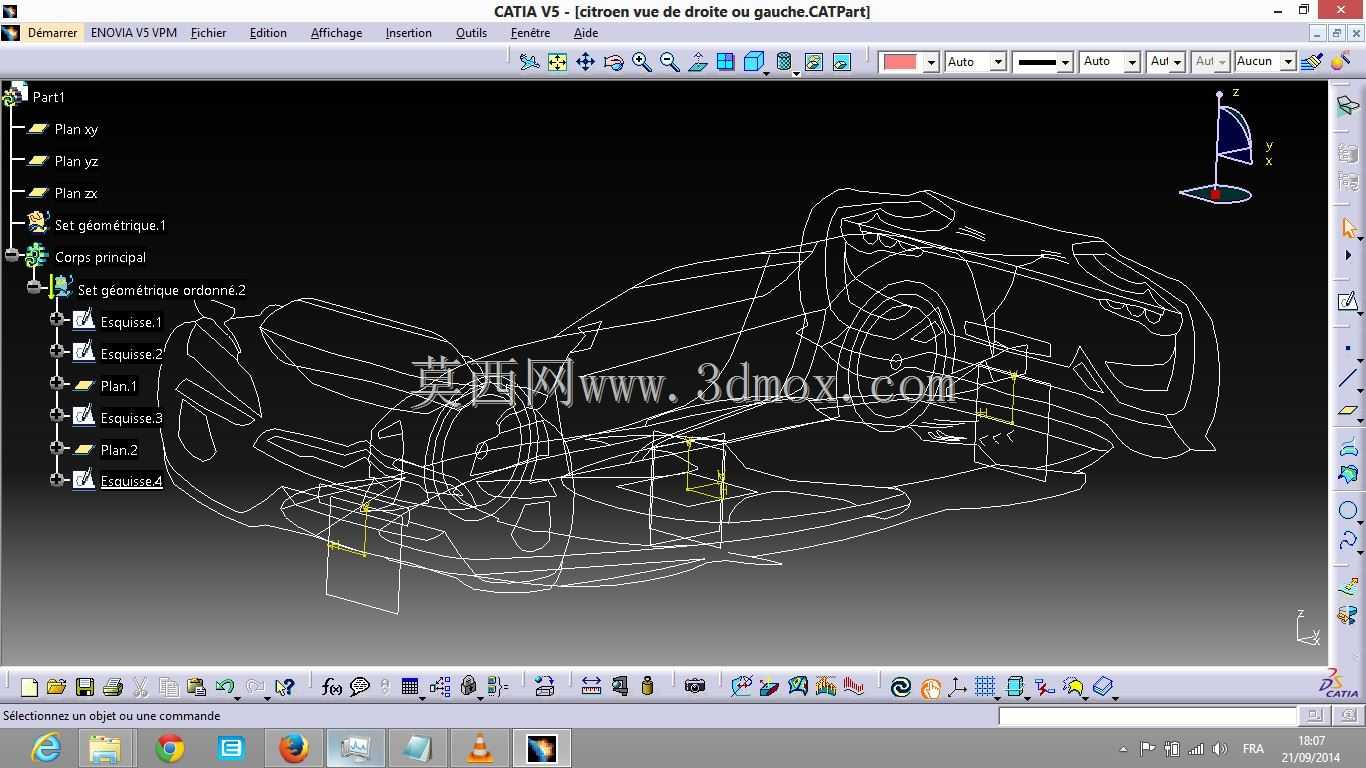Image resolution: width=1366 pixels, height=768 pixels.
Task: Open the Insertion menu
Action: 409,33
